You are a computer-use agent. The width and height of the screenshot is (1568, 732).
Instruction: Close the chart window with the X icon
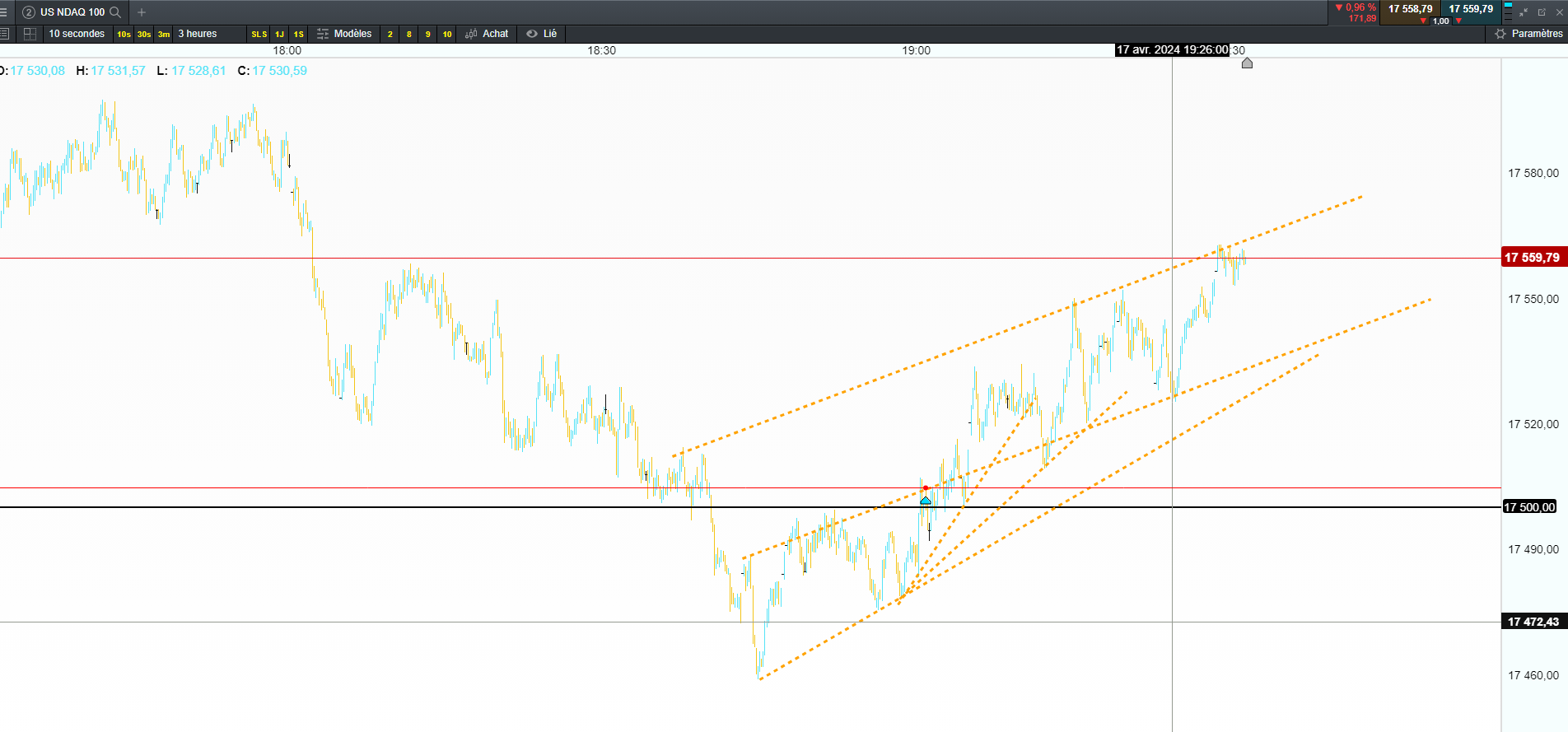click(1559, 12)
